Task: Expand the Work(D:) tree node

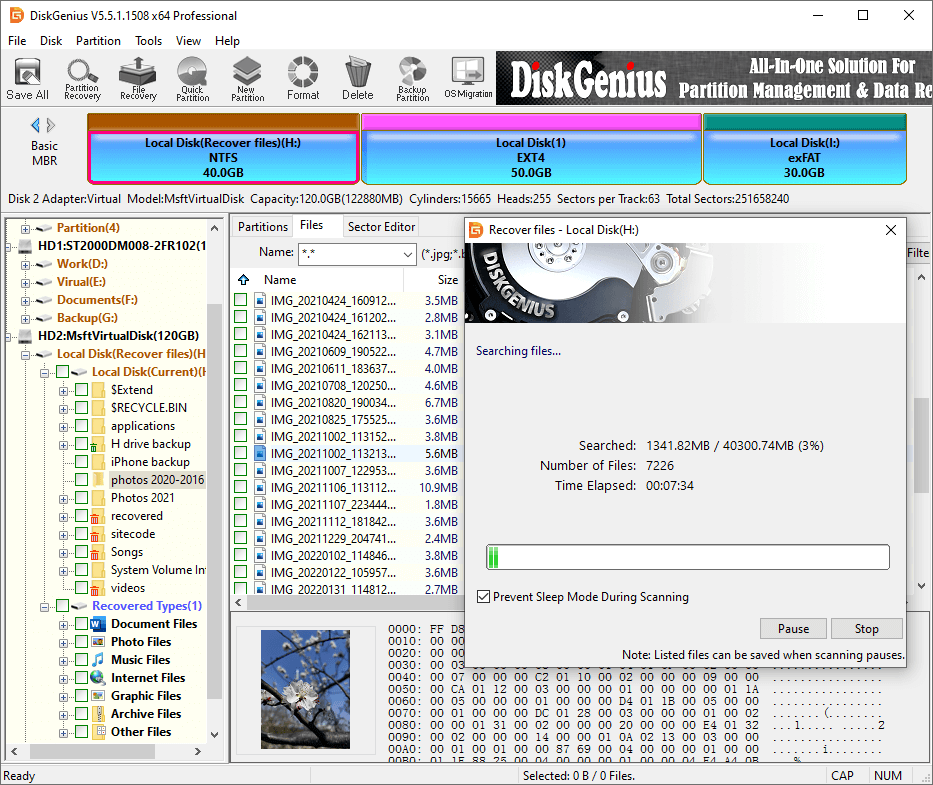Action: [x=25, y=265]
